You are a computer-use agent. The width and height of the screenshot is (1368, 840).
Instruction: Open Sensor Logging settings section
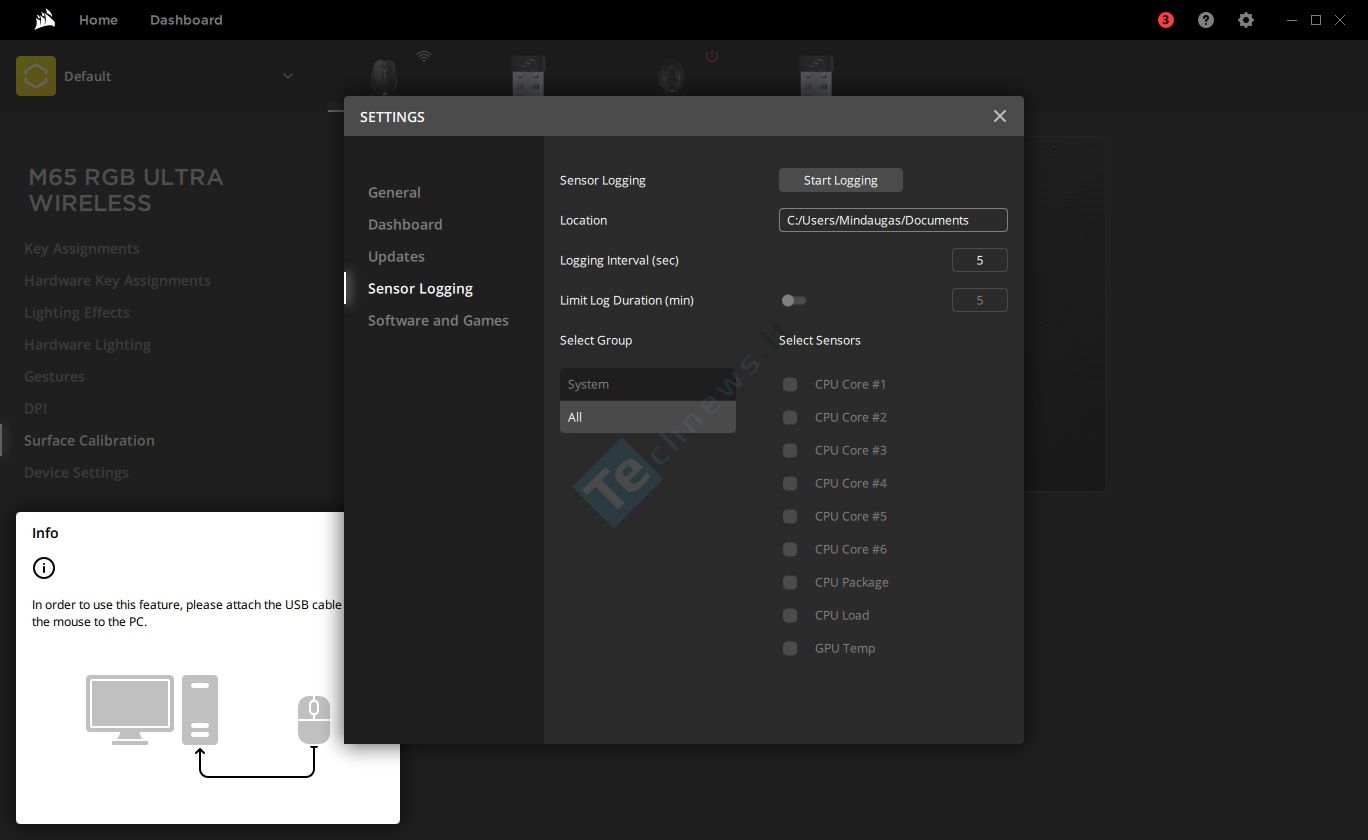click(x=420, y=288)
